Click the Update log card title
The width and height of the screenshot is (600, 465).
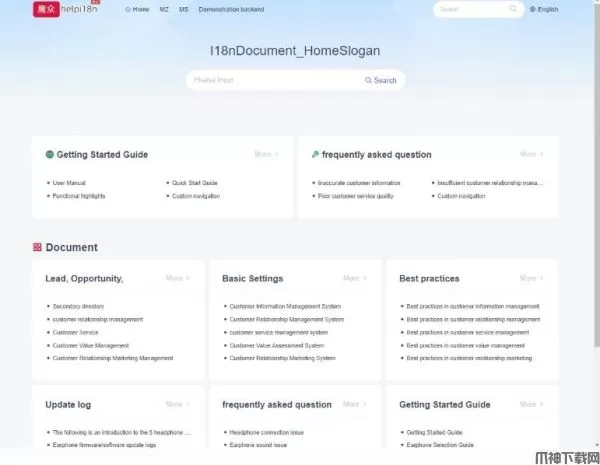pos(68,405)
